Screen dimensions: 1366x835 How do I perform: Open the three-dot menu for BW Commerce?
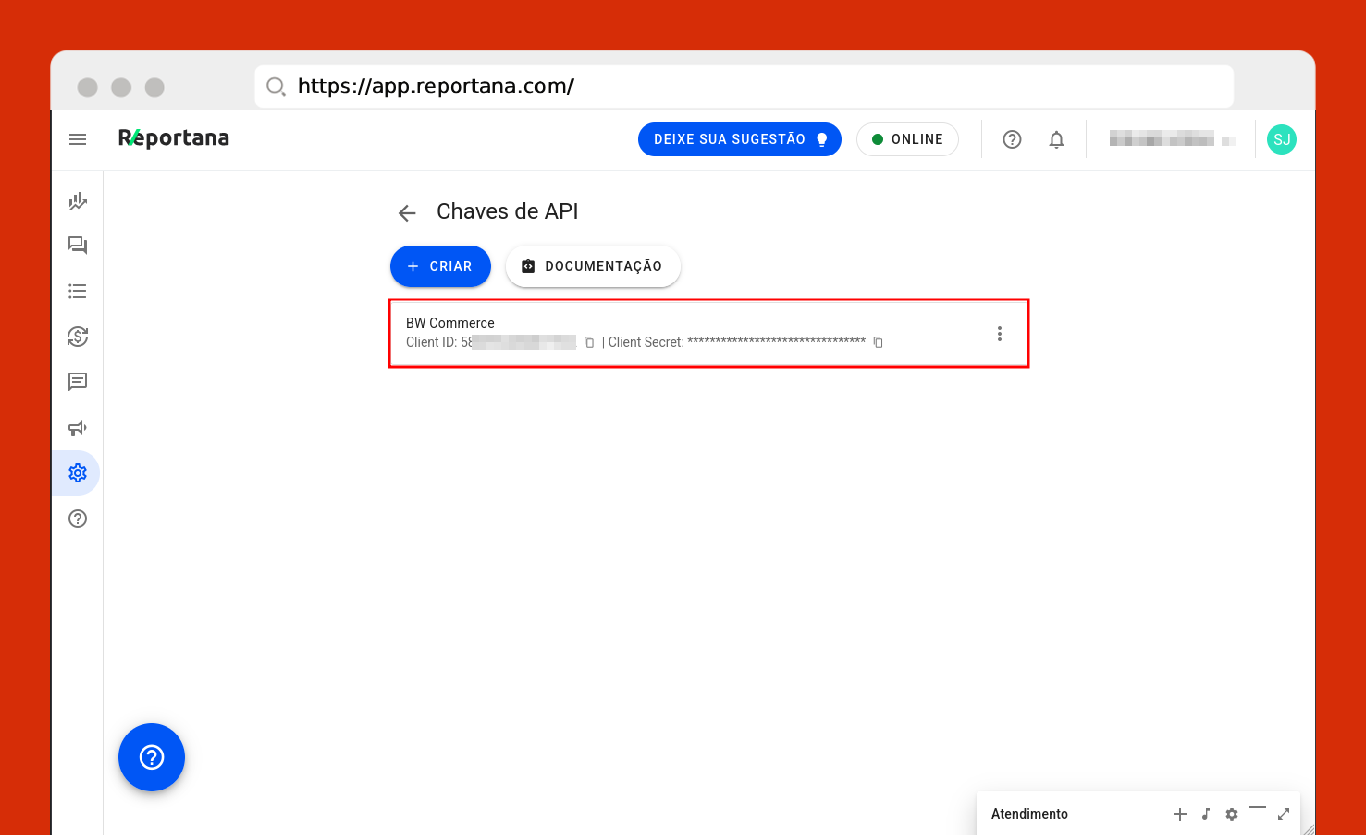coord(999,334)
